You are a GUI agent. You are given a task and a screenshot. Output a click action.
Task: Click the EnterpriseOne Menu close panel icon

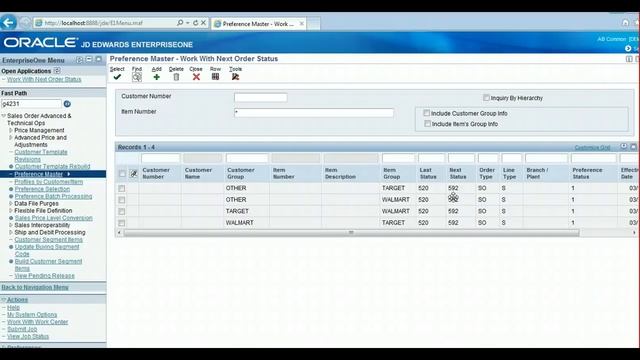coord(98,60)
